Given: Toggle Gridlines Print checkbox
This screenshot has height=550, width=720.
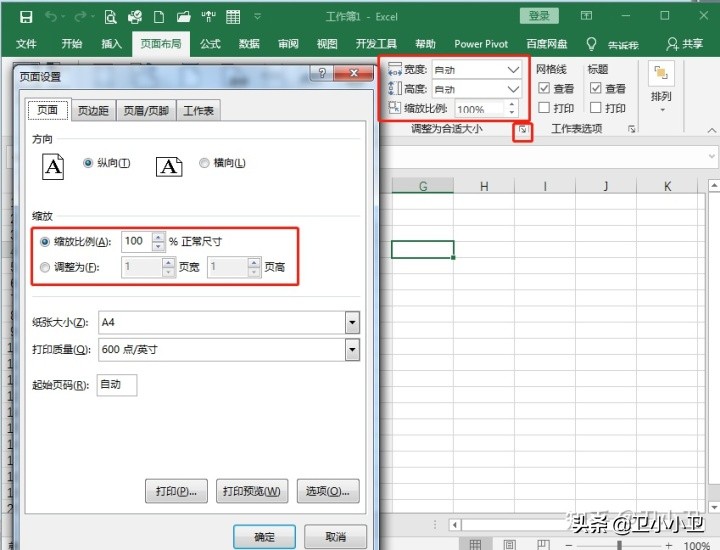Looking at the screenshot, I should [x=544, y=107].
